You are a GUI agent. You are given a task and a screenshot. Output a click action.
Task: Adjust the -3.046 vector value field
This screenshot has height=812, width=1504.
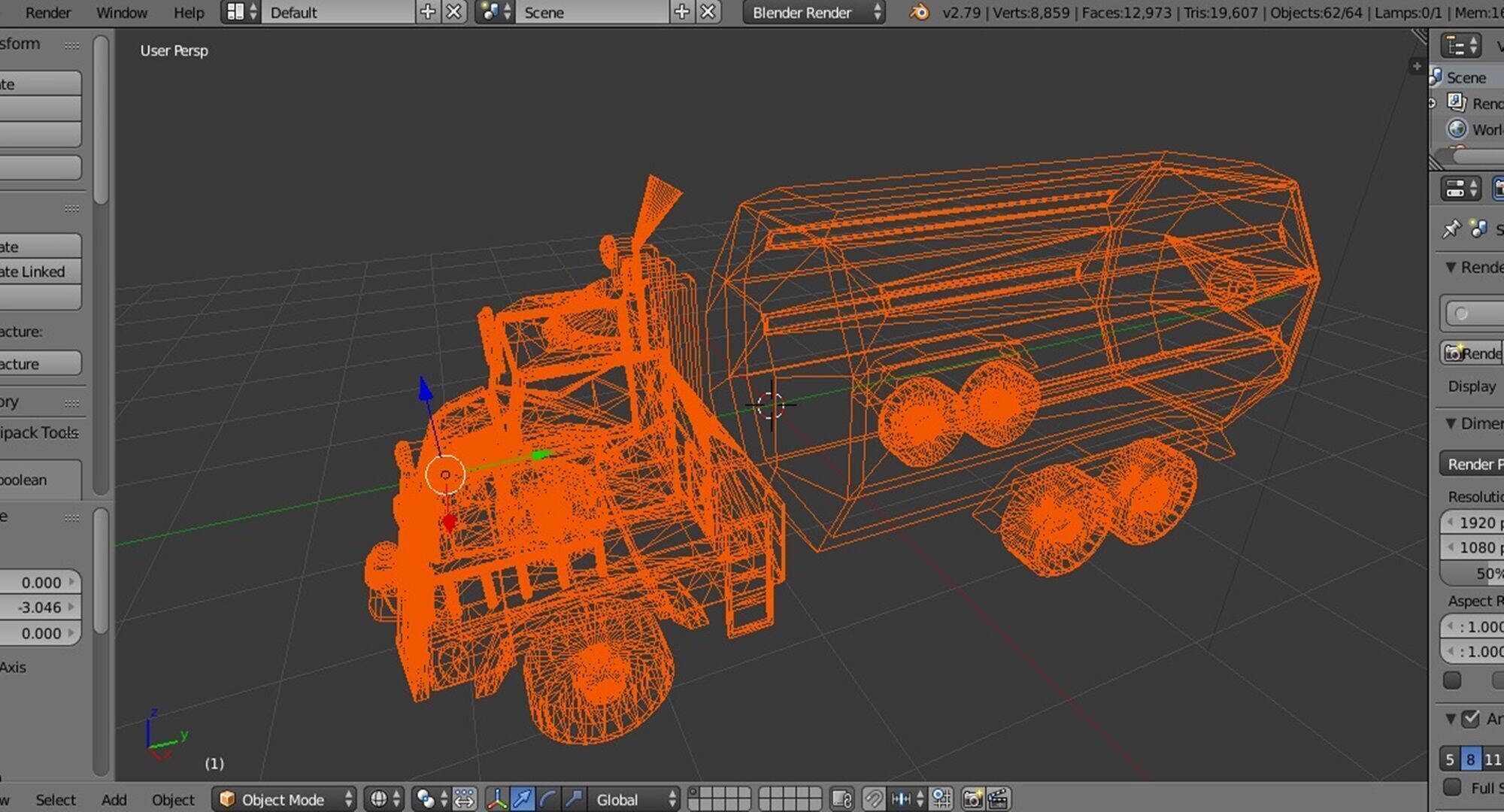pyautogui.click(x=40, y=607)
